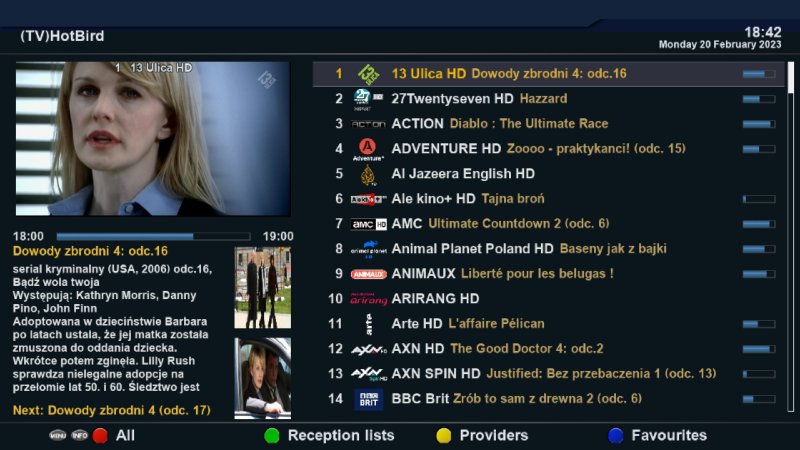Open Favourites with blue button
Screen dimensions: 800x450
pos(616,436)
